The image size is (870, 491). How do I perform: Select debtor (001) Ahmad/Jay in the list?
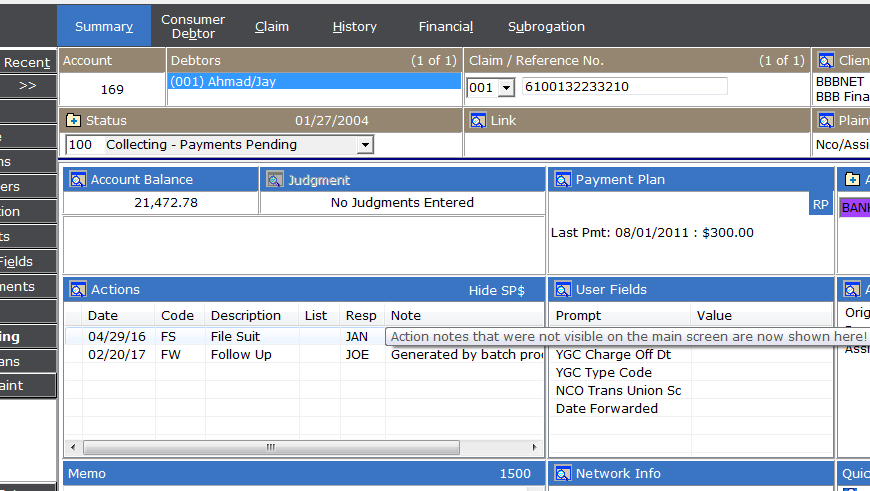(x=313, y=82)
